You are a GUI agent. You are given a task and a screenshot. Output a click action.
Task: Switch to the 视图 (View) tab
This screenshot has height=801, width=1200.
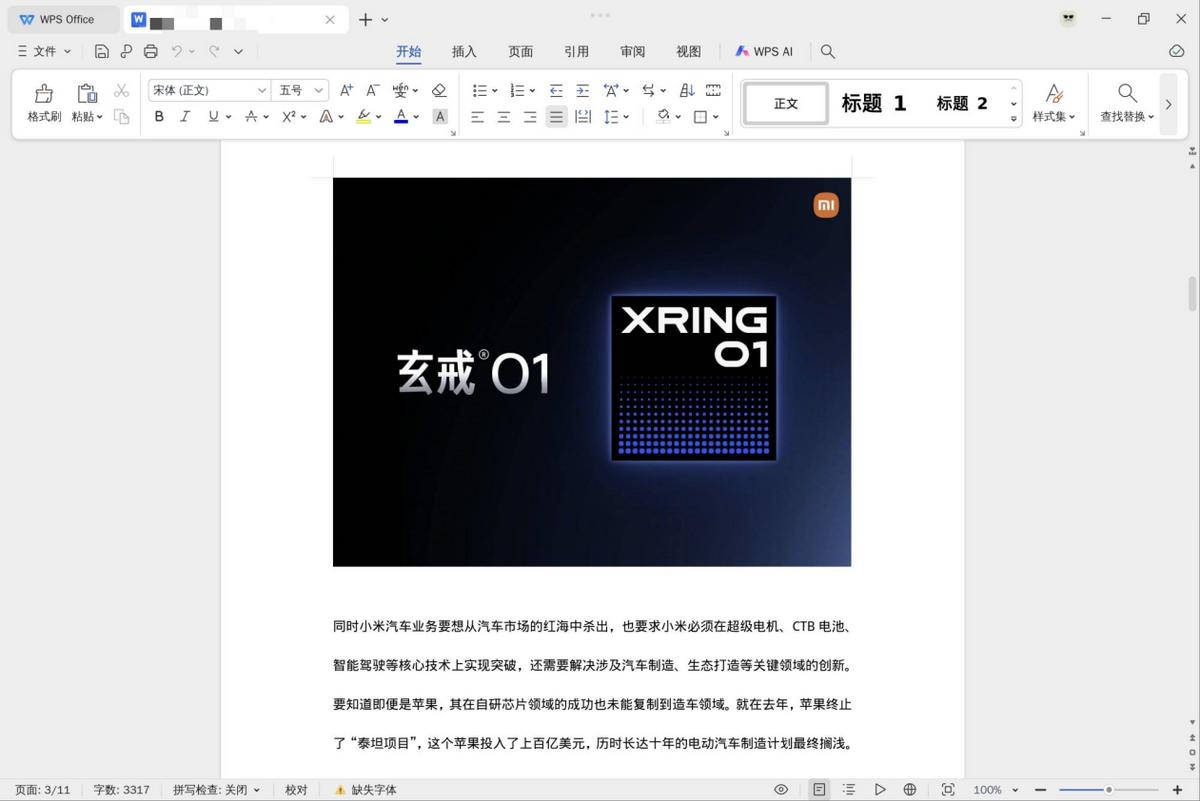(688, 51)
